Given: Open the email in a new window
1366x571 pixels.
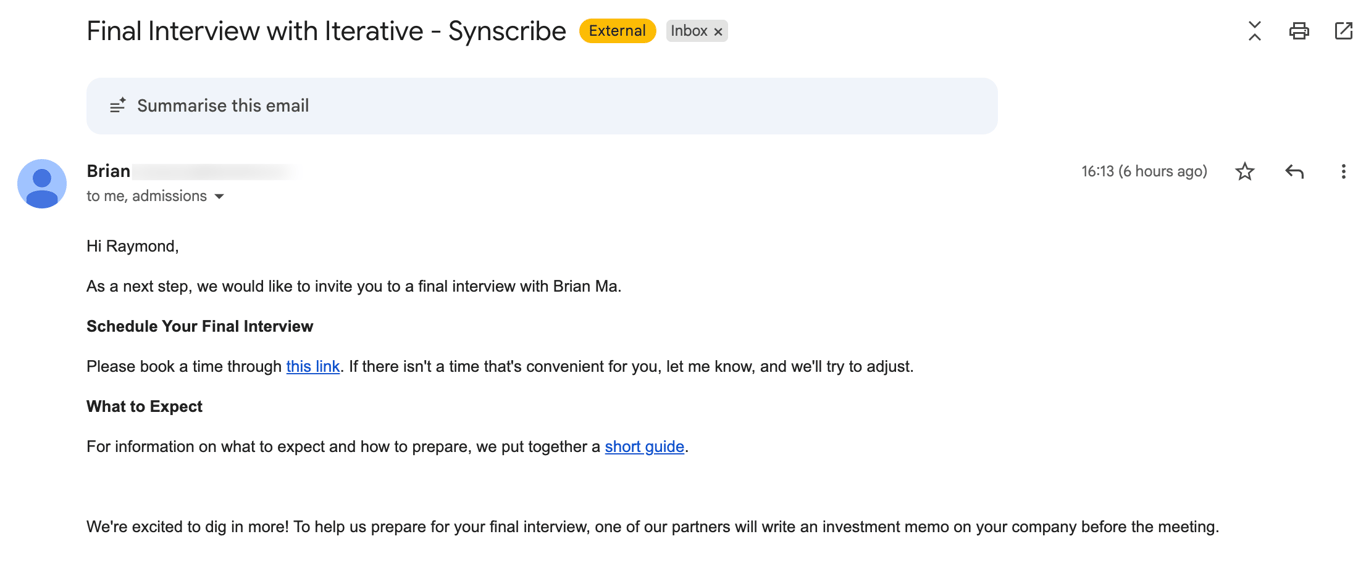Looking at the screenshot, I should pos(1343,31).
